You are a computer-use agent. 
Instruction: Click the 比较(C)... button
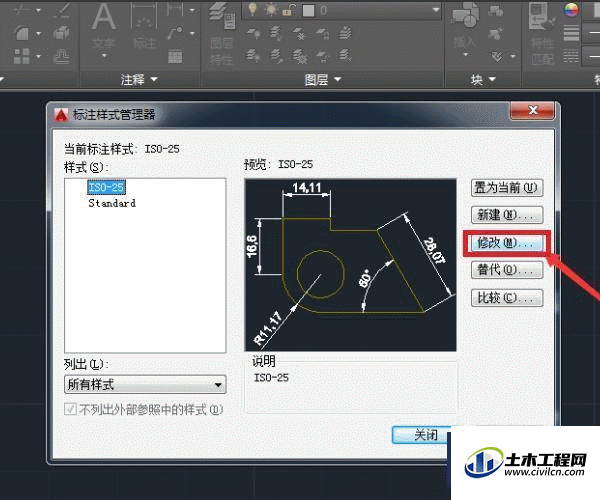point(507,298)
